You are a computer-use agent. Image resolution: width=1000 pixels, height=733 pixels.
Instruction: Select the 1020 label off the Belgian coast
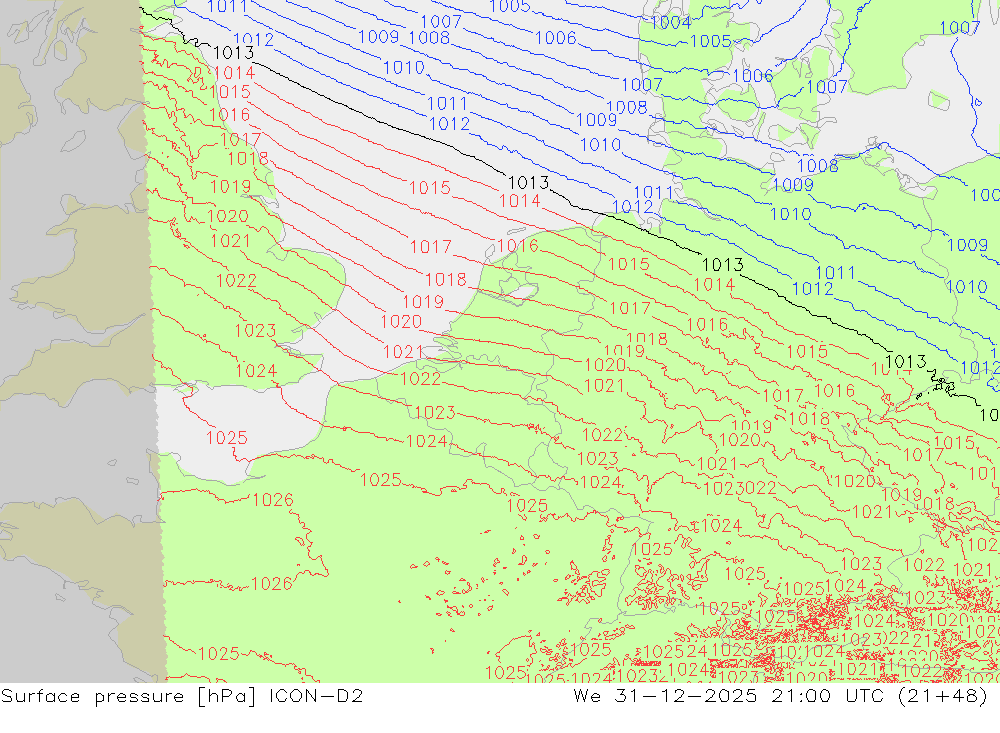pos(401,322)
